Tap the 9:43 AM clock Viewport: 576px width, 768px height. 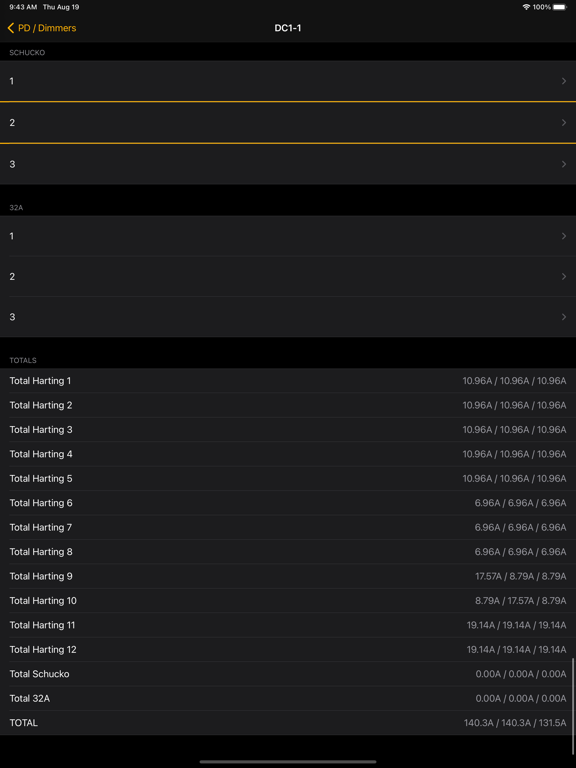tap(23, 7)
